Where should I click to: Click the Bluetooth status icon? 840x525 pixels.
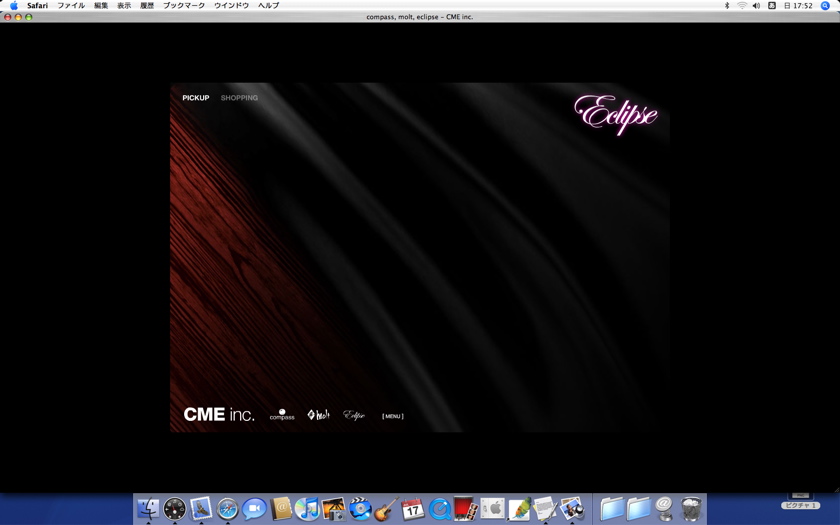coord(727,5)
